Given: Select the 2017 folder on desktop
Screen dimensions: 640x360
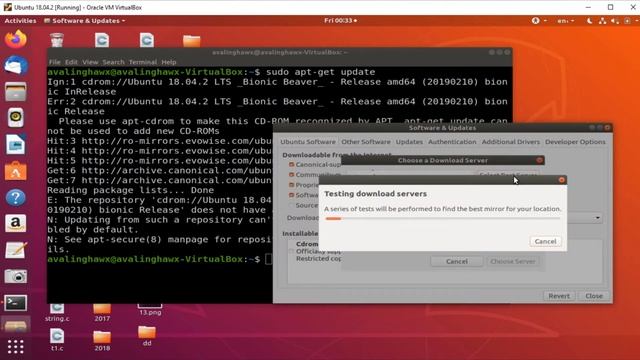Looking at the screenshot, I should (102, 313).
